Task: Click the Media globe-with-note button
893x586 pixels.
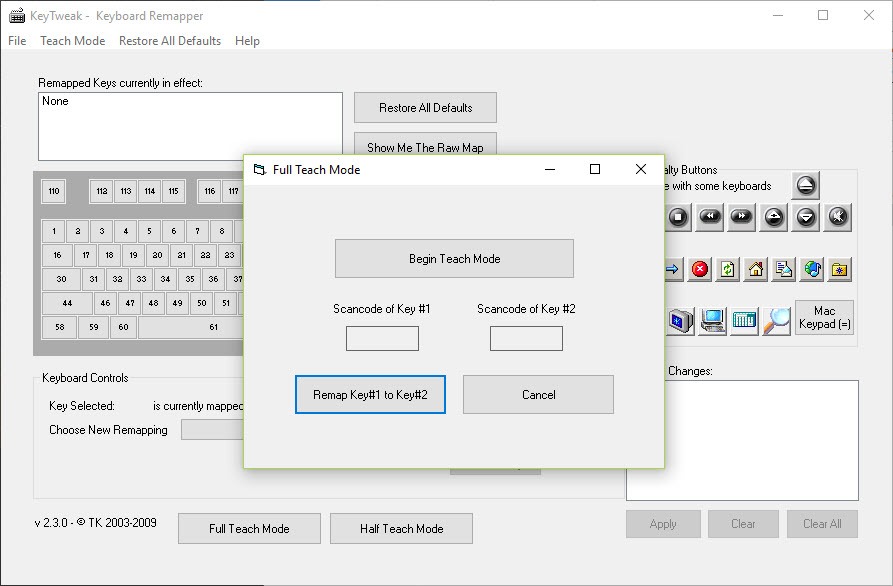Action: 812,269
